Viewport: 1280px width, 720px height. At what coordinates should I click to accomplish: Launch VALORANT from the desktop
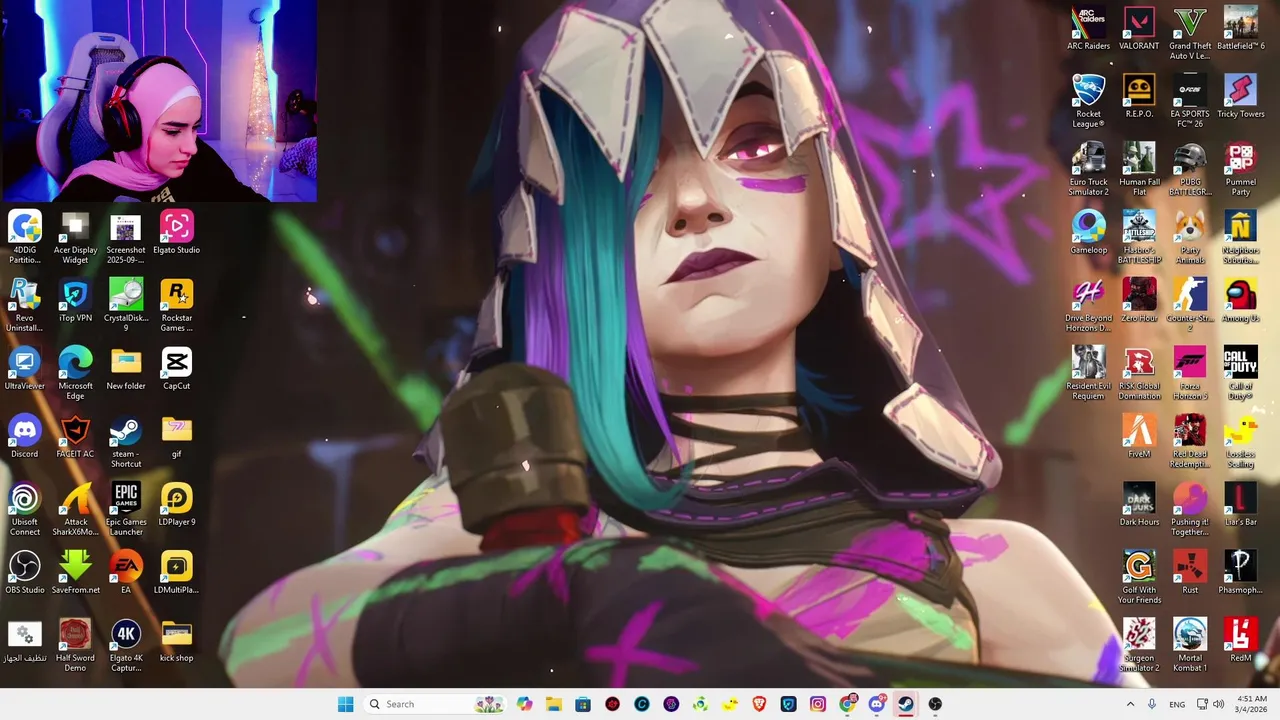tap(1139, 29)
